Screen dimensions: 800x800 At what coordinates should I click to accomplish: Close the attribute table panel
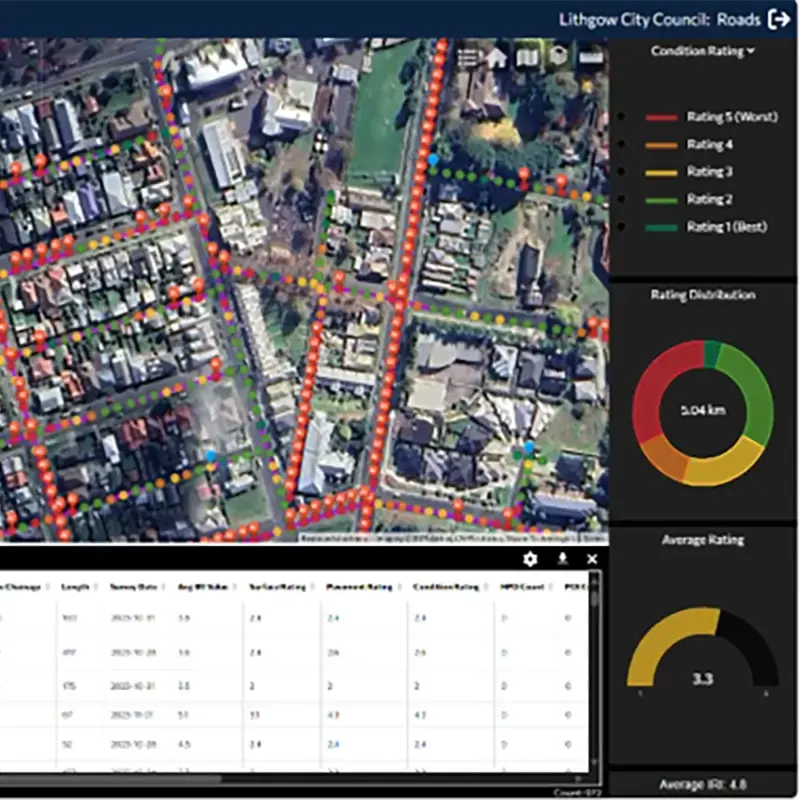pos(592,559)
